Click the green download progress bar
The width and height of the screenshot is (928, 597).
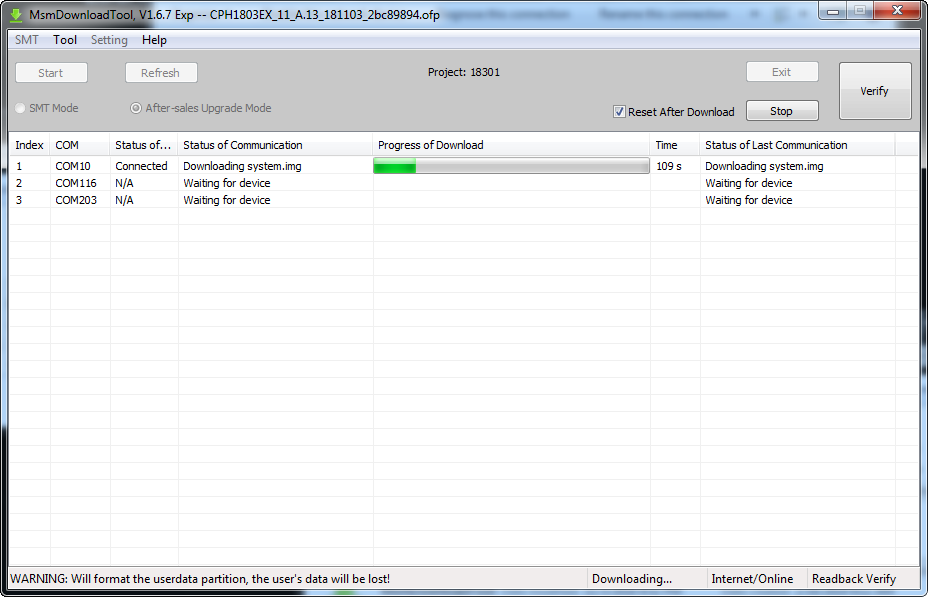(x=511, y=166)
